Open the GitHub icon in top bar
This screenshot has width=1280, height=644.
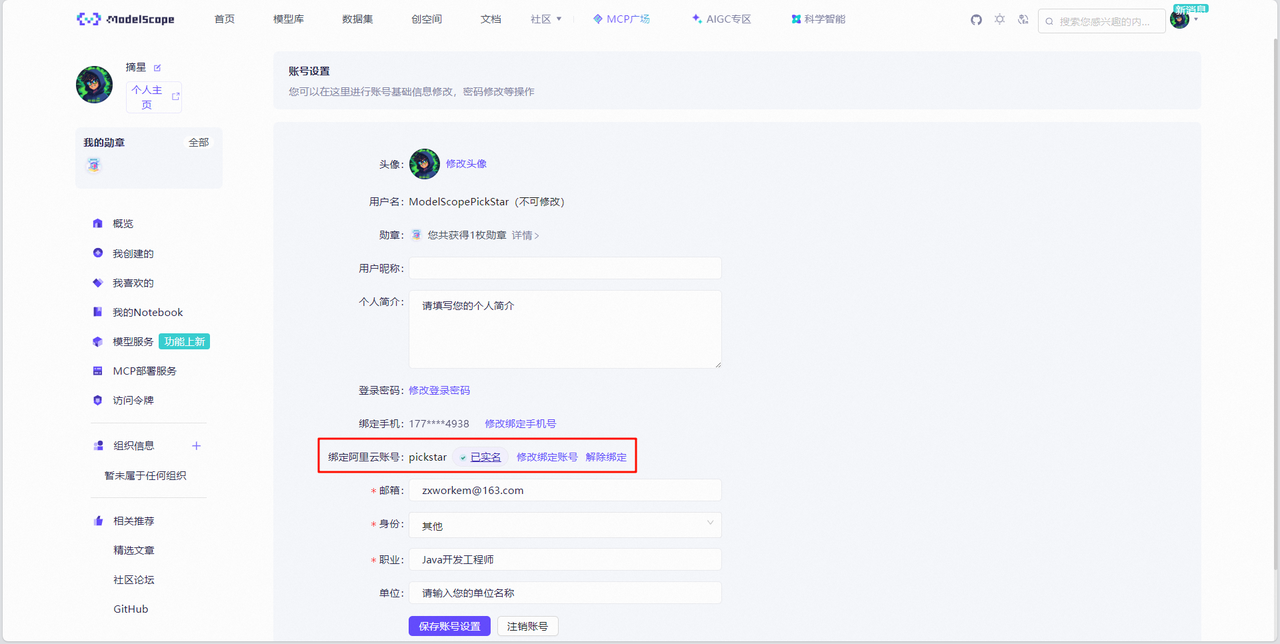[976, 20]
